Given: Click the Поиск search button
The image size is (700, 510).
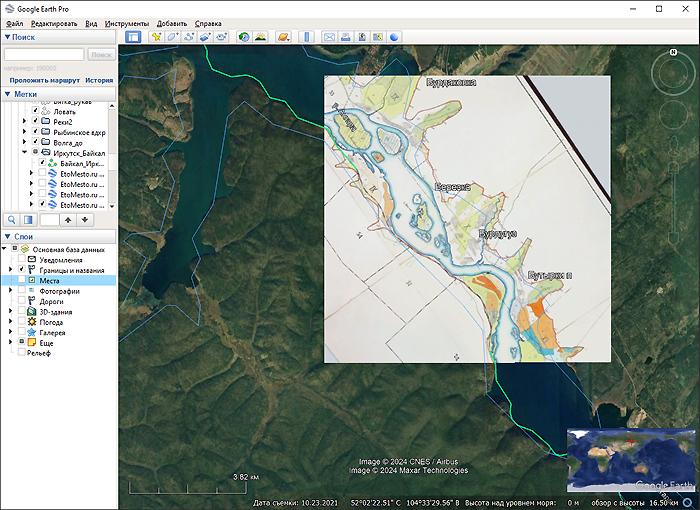Looking at the screenshot, I should click(101, 54).
